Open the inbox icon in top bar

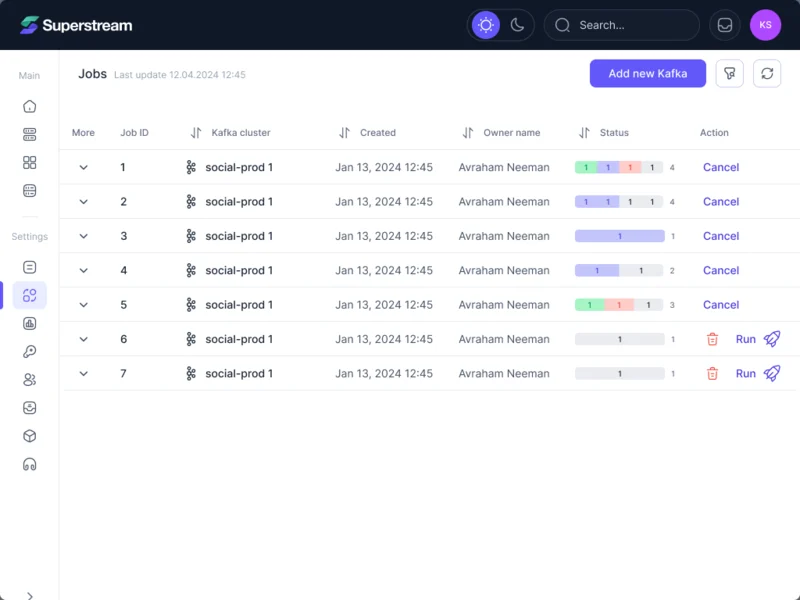tap(724, 25)
